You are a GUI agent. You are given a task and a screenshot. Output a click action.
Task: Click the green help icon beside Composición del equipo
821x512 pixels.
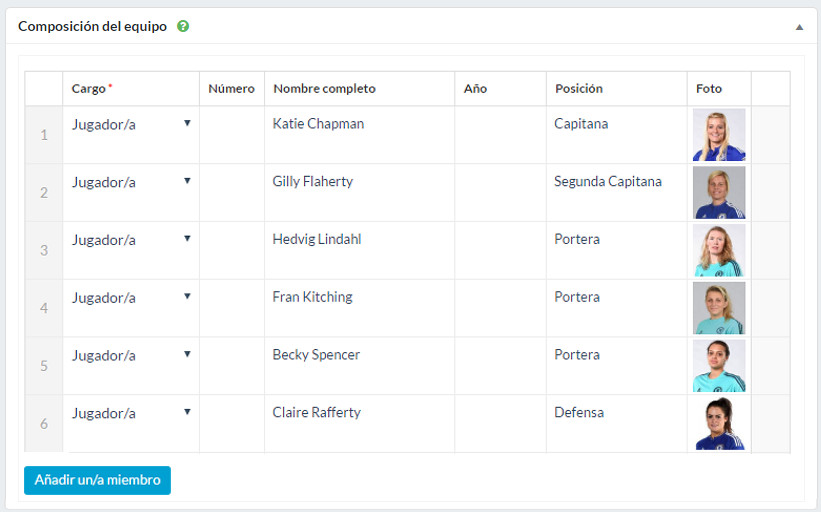(183, 27)
